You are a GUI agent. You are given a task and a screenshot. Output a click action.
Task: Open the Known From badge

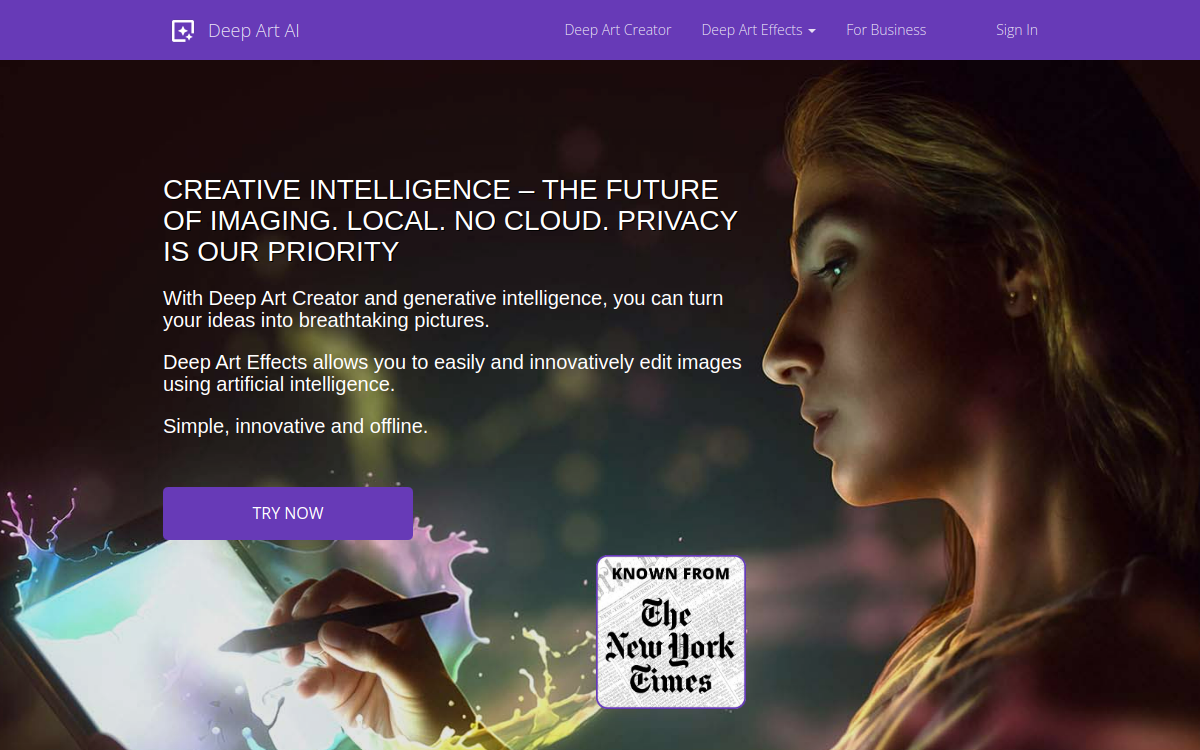tap(671, 632)
